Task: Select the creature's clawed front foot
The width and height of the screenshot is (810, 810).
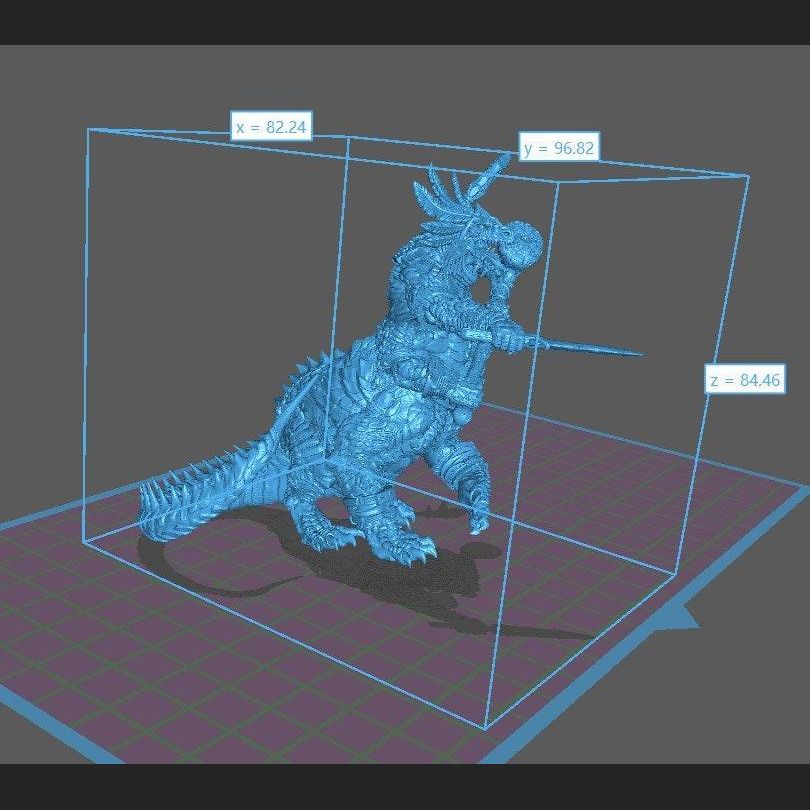Action: tap(410, 546)
